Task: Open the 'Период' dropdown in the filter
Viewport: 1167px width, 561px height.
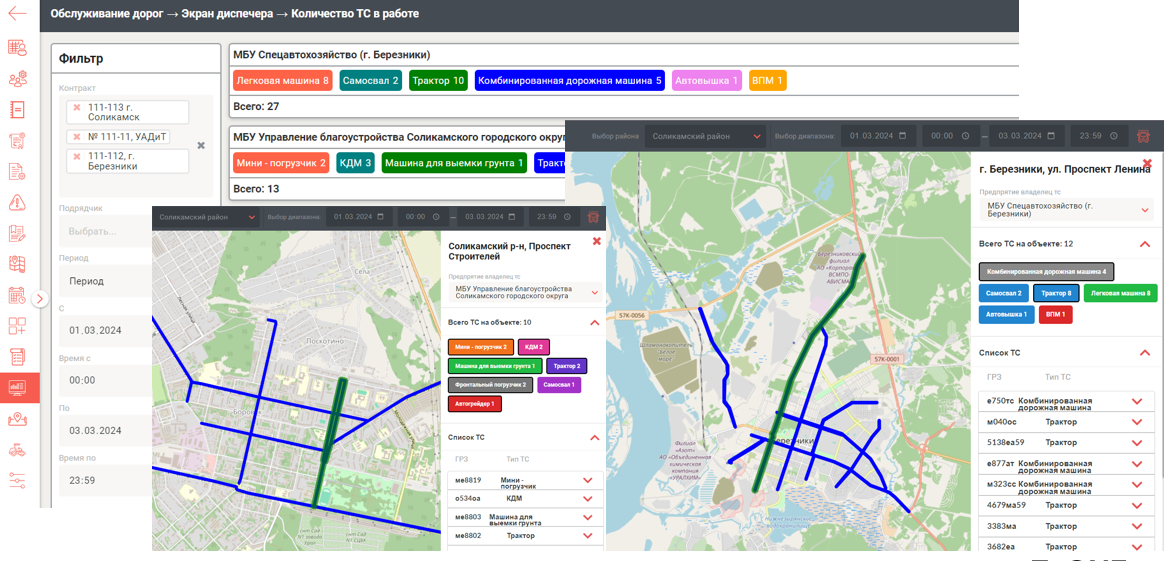Action: coord(135,281)
